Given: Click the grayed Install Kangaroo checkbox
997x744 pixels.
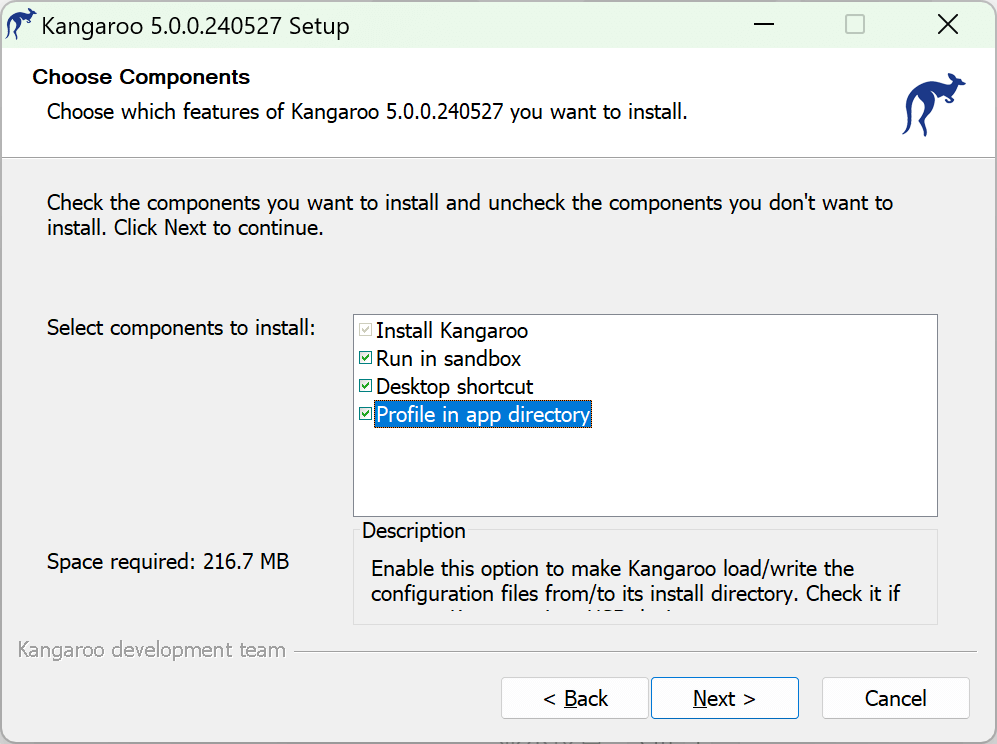Looking at the screenshot, I should pos(365,330).
